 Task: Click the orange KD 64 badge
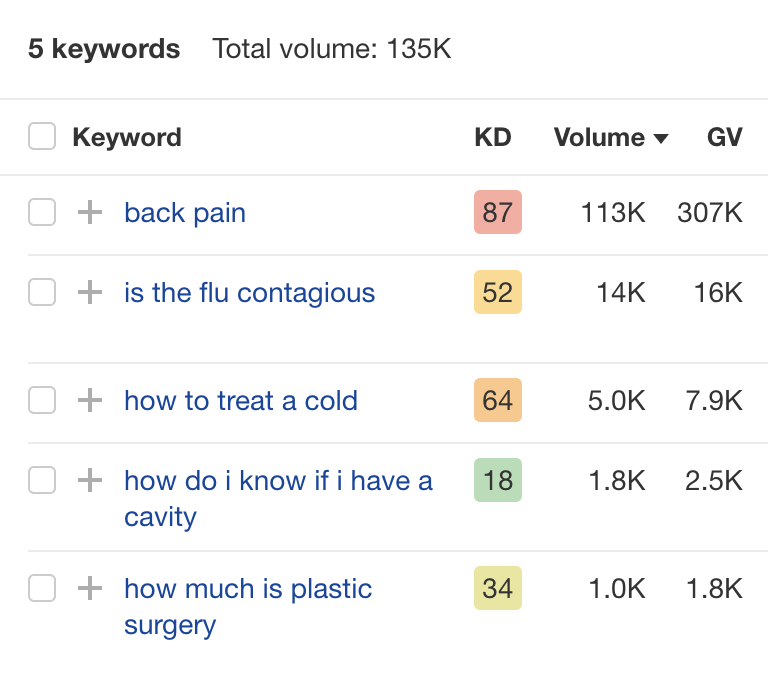tap(497, 400)
